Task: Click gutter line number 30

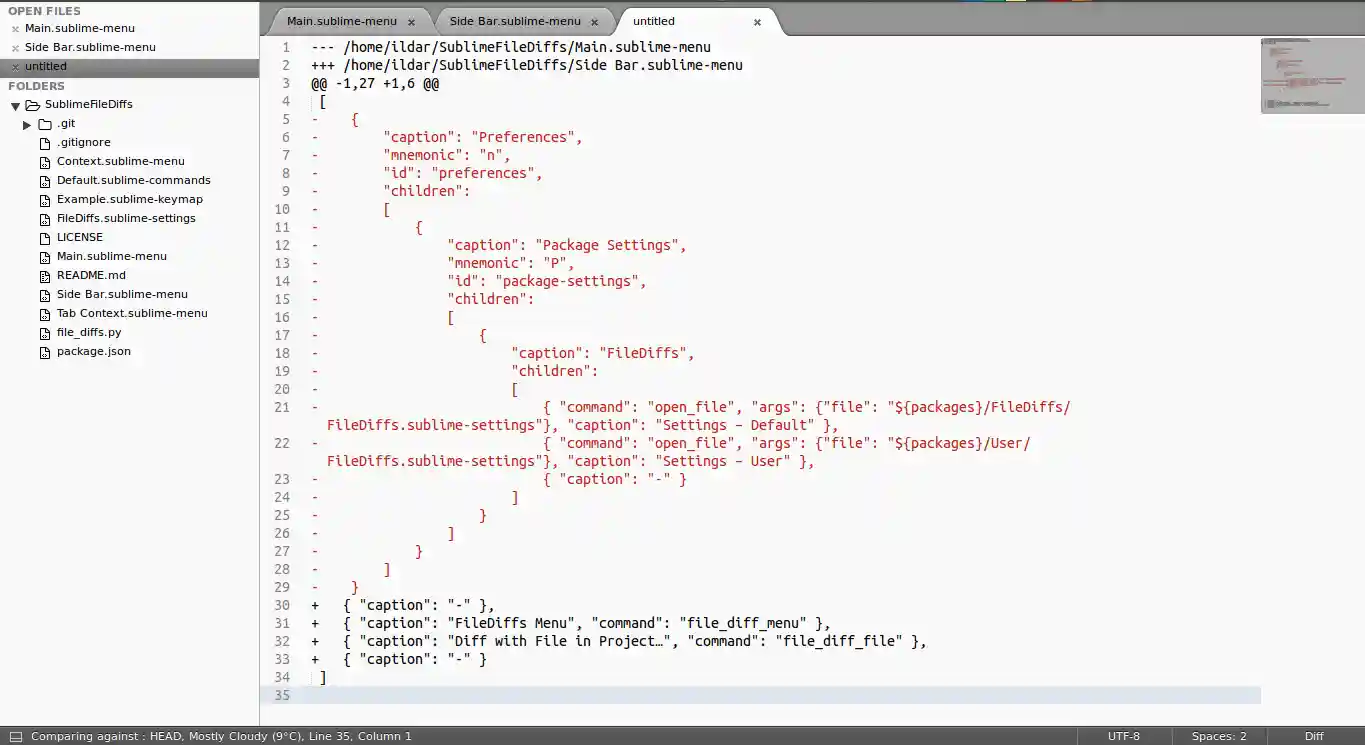Action: coord(281,605)
